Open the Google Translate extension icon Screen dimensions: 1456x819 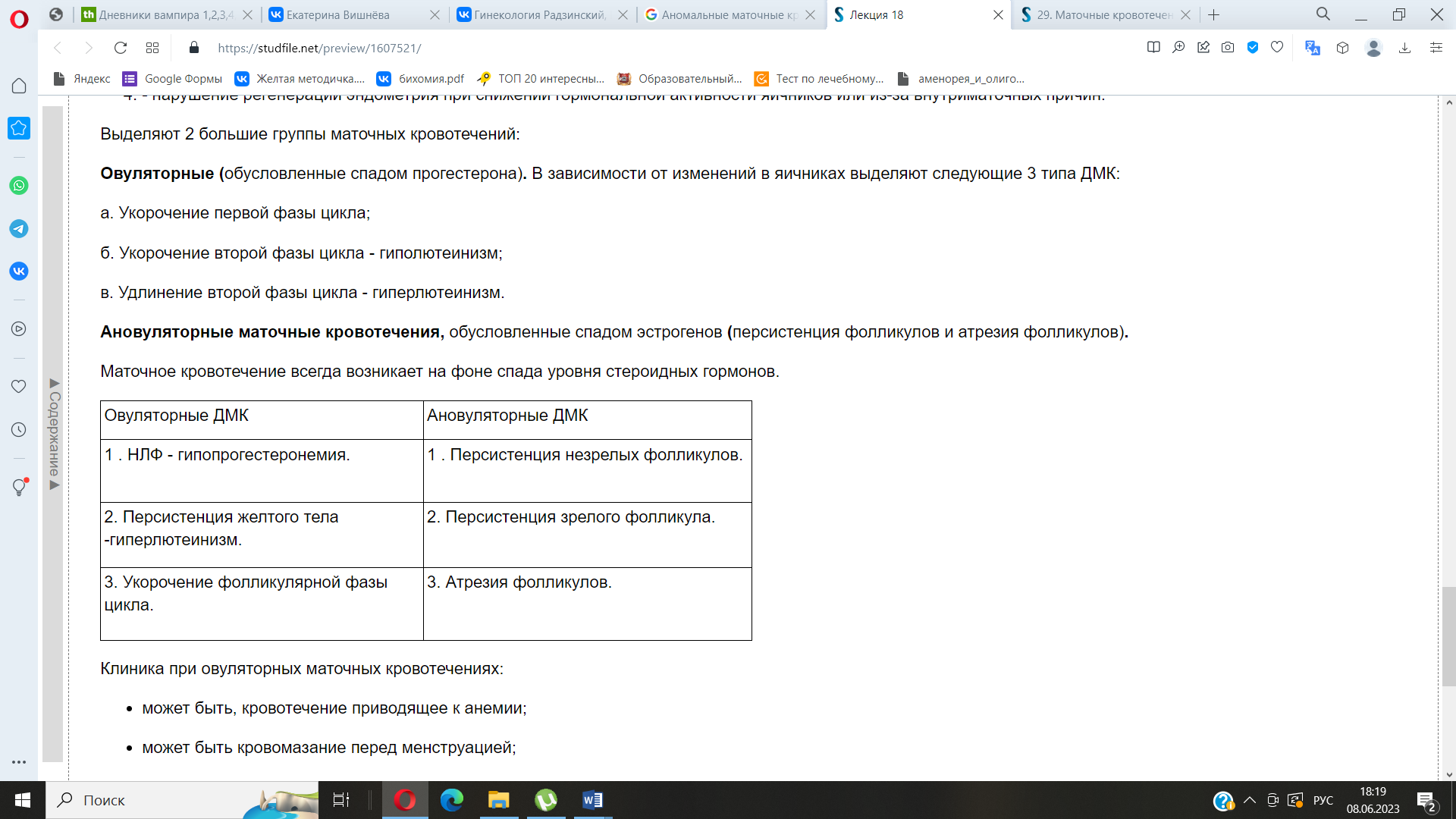[x=1313, y=48]
